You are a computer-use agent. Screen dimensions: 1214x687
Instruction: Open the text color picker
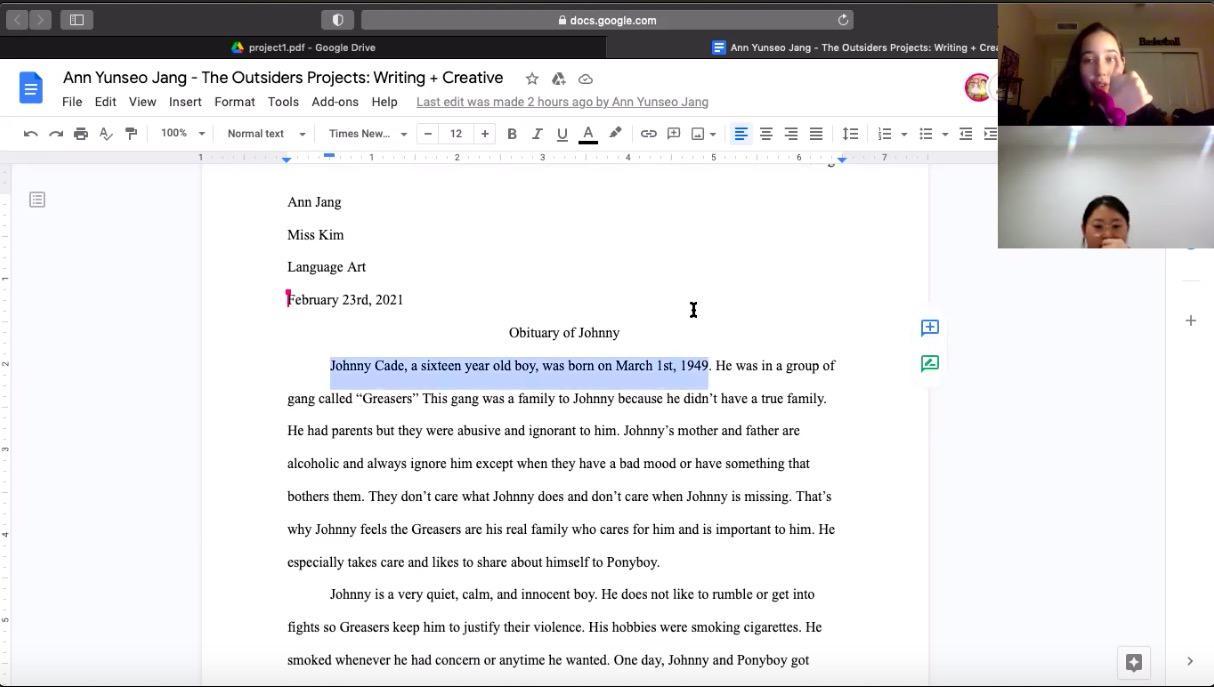(x=588, y=134)
